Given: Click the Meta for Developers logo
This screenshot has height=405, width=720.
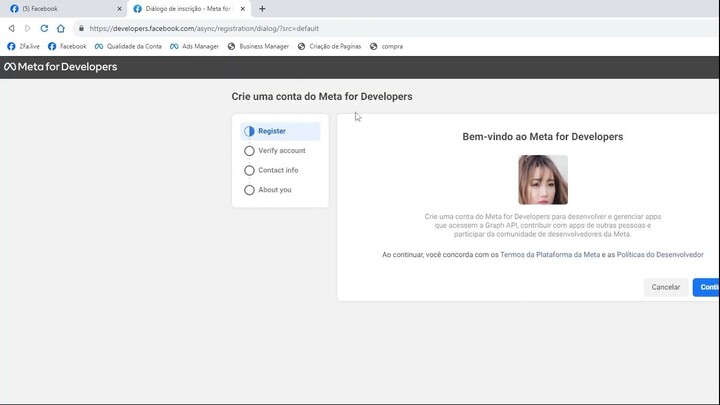Looking at the screenshot, I should tap(61, 67).
